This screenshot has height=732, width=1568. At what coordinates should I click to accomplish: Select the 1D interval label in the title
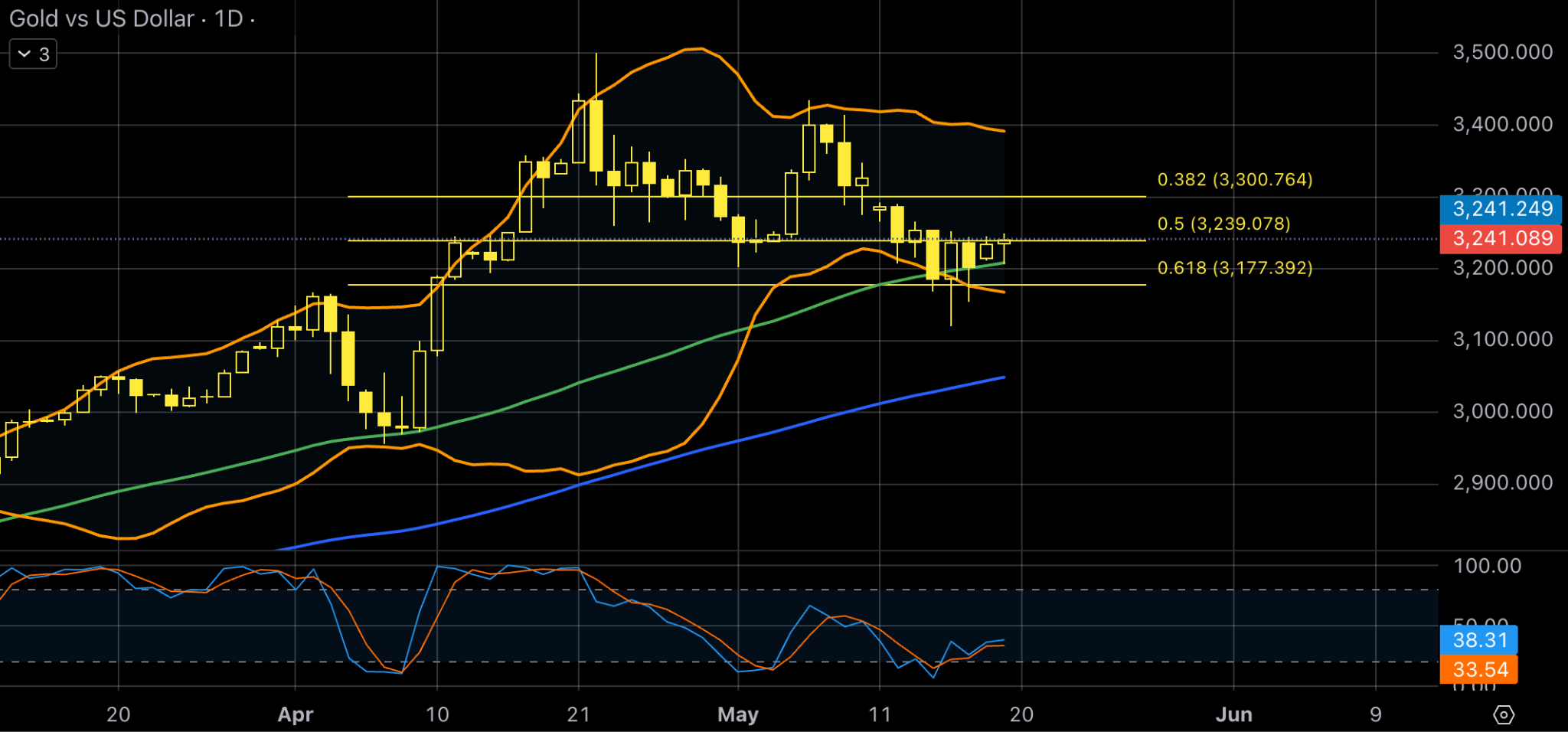(229, 18)
